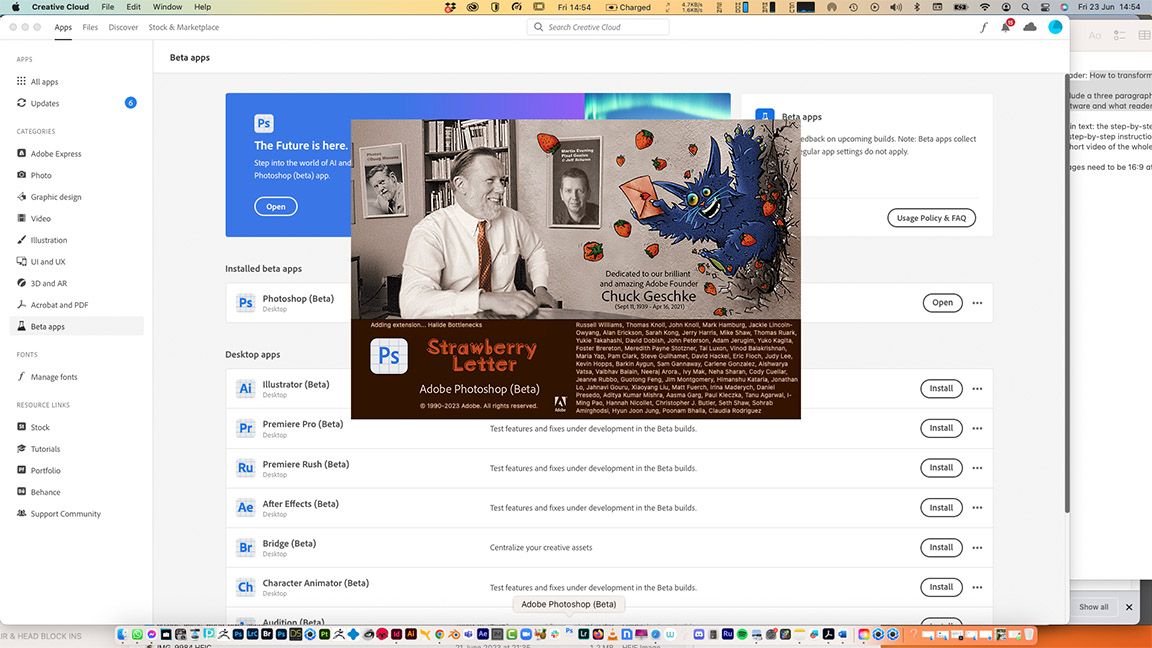Open the more options menu beside Photoshop (Beta)

pos(977,302)
